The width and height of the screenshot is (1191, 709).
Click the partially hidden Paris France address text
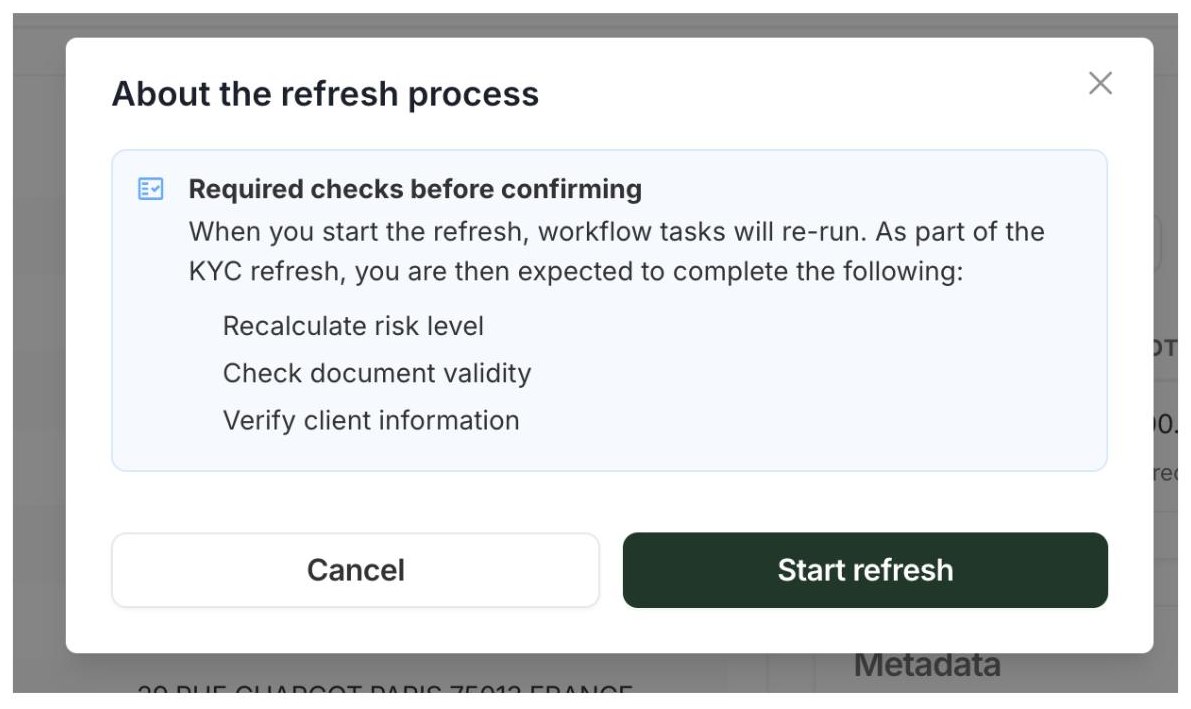pyautogui.click(x=384, y=688)
